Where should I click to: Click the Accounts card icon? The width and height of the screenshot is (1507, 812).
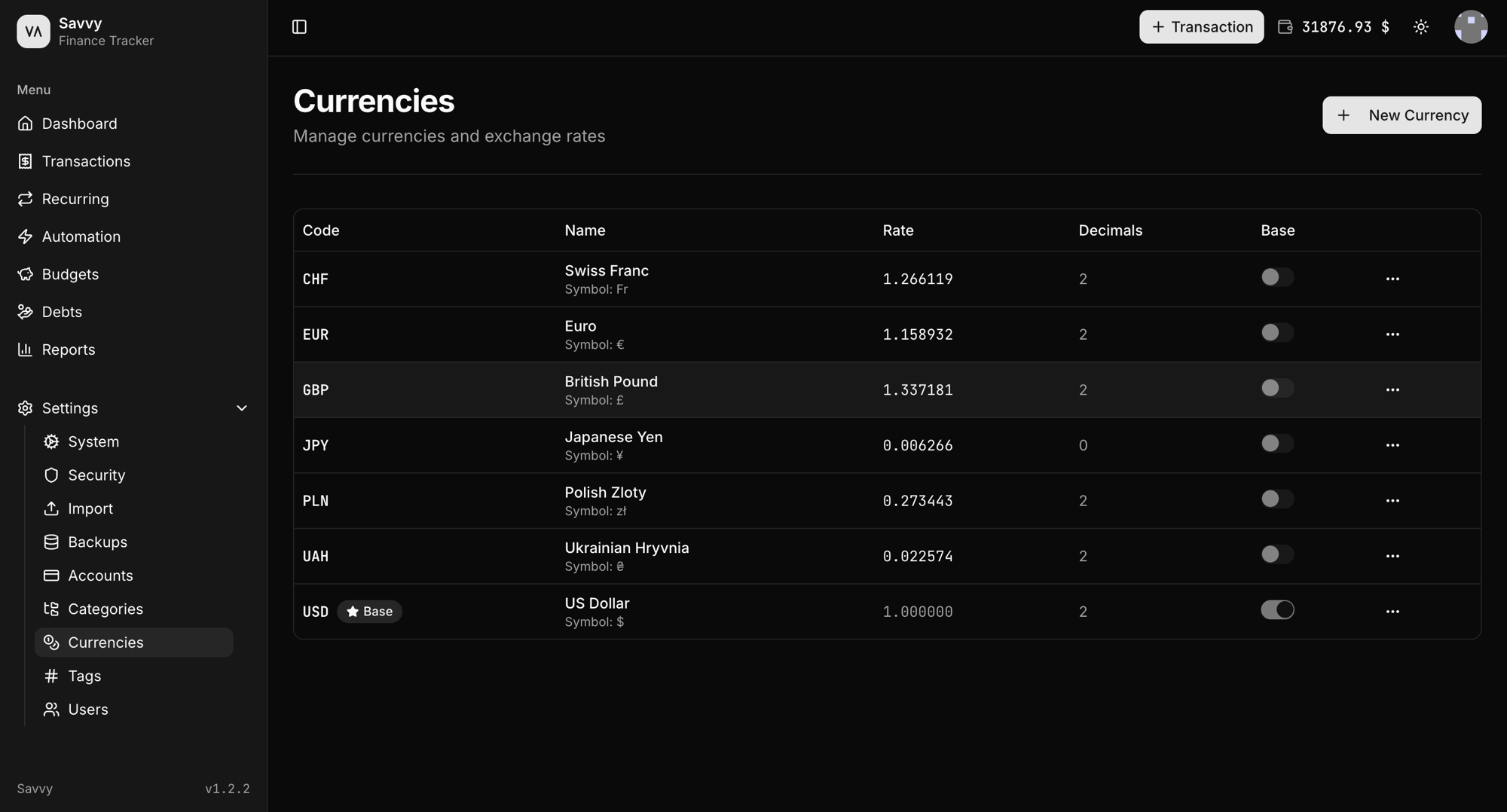coord(51,575)
